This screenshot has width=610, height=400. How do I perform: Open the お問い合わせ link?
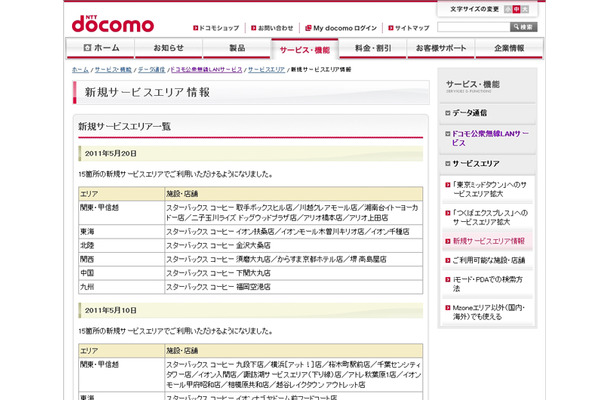(272, 28)
